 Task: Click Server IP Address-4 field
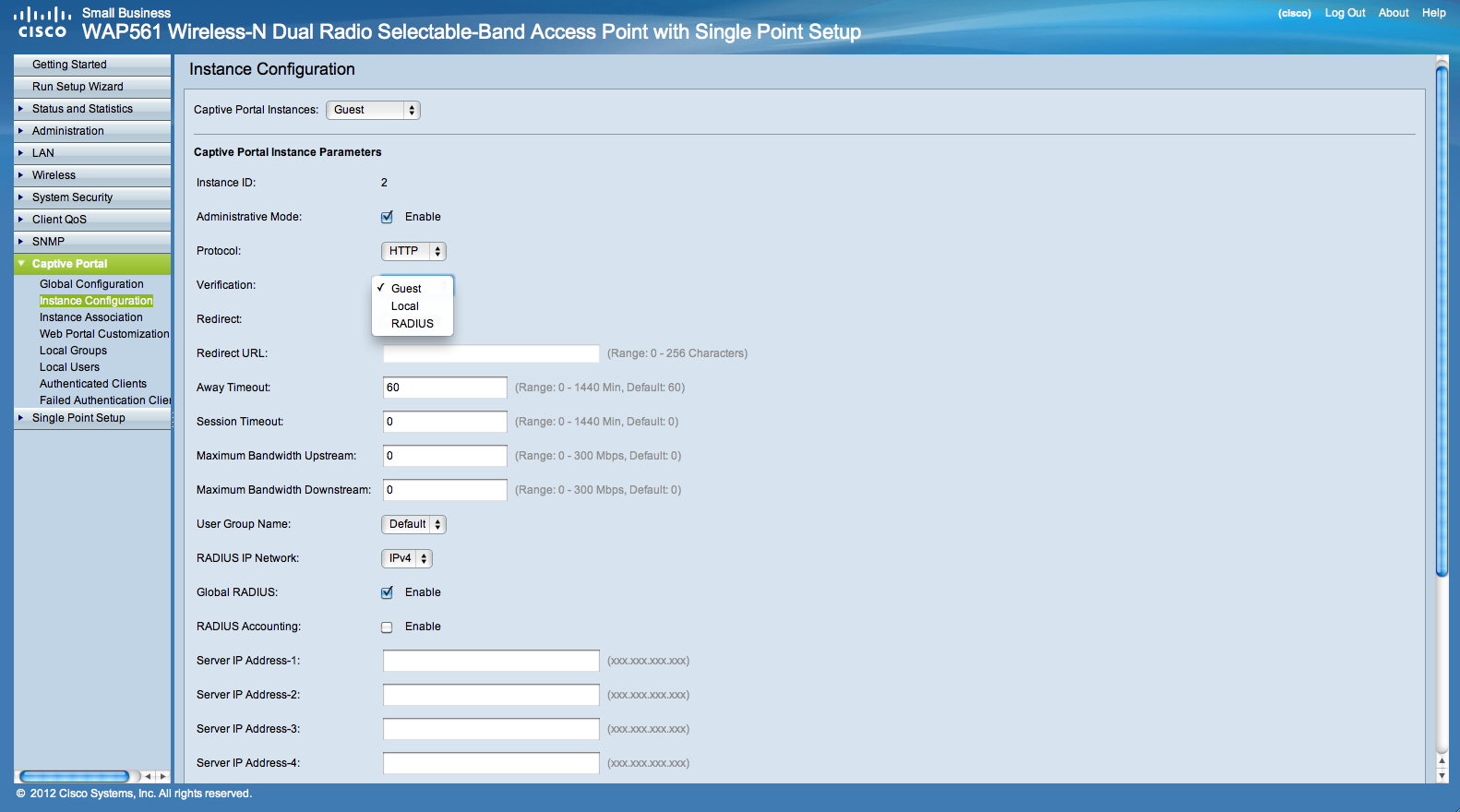pyautogui.click(x=491, y=763)
